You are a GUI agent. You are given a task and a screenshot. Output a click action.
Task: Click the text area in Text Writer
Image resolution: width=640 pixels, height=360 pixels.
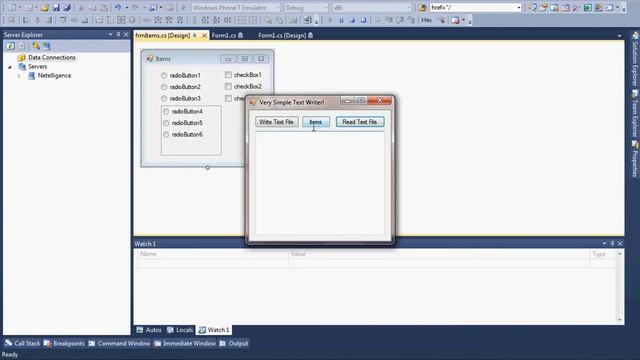[320, 182]
